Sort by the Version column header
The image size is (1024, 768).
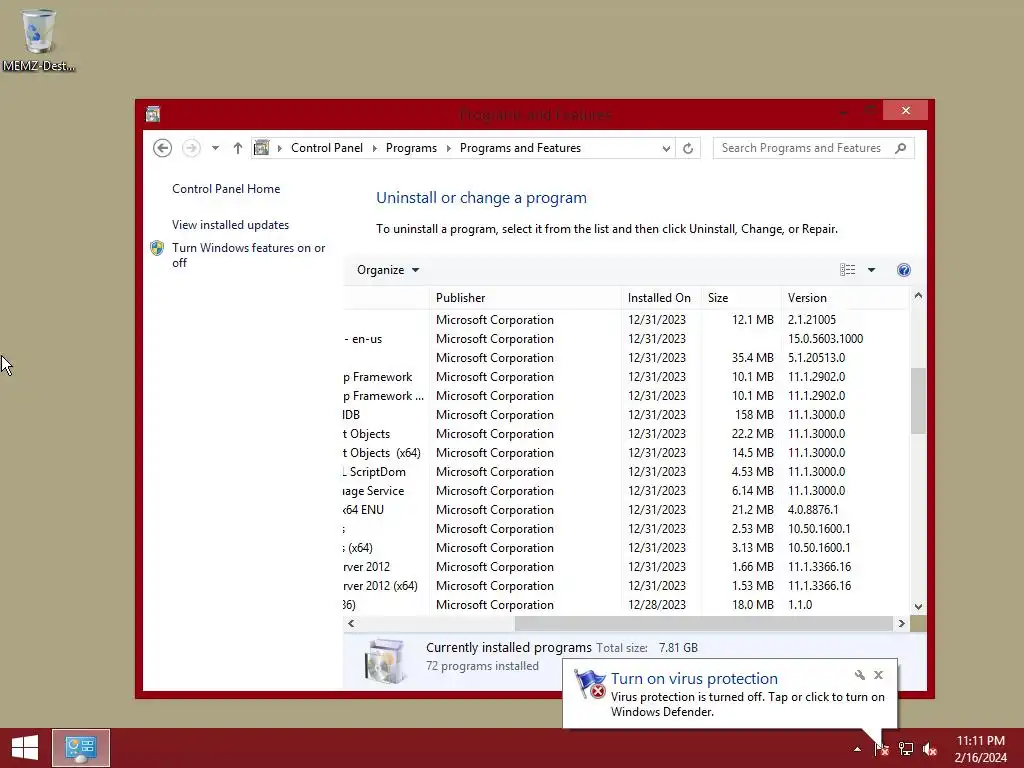click(x=844, y=298)
